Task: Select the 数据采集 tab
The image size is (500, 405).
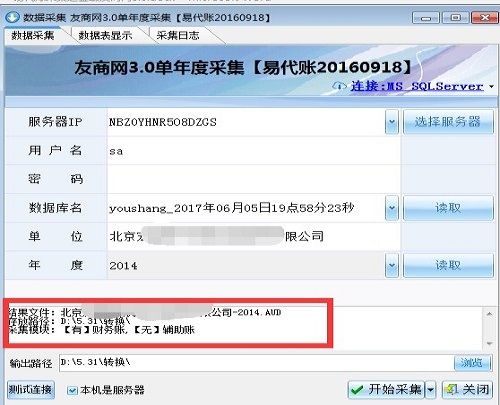Action: tap(33, 35)
